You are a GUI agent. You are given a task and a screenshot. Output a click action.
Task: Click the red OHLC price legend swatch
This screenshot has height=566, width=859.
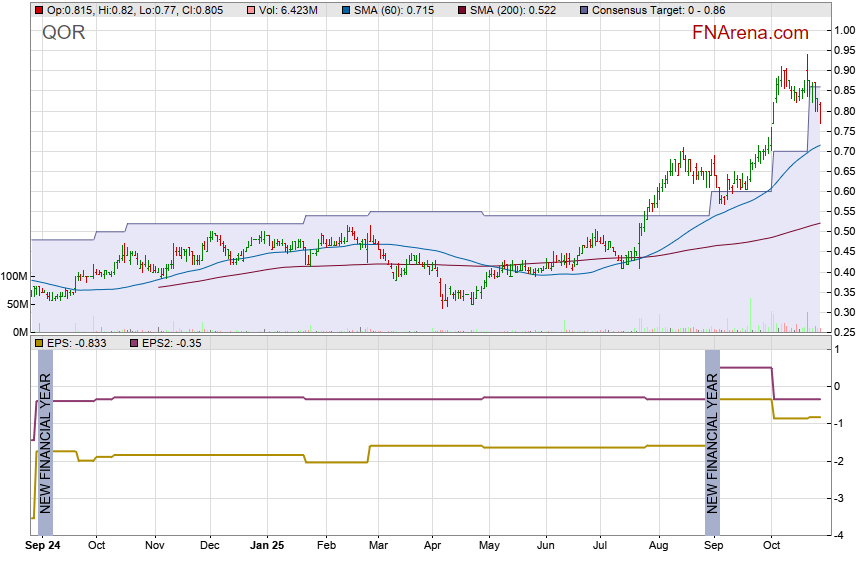click(39, 10)
